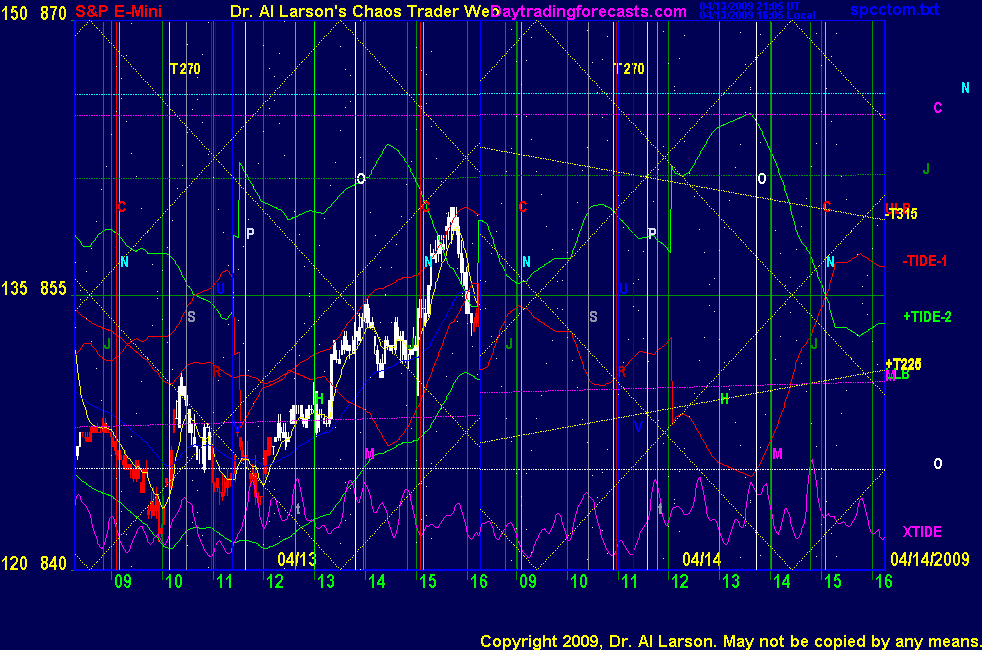Click the 04/13 date label on the chart
This screenshot has width=982, height=650.
click(297, 559)
